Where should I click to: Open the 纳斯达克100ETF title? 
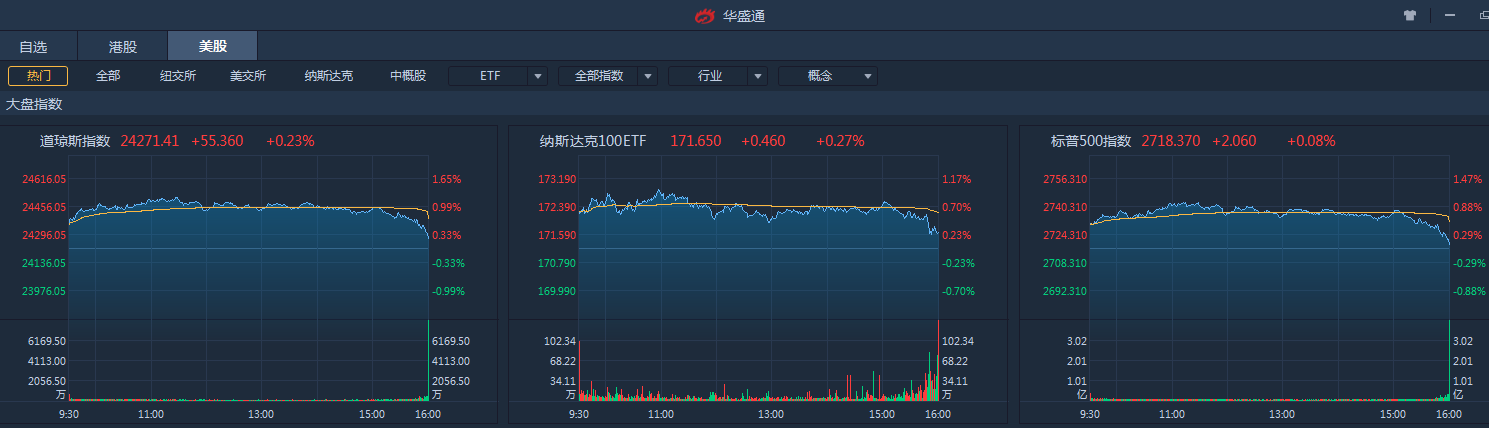click(593, 141)
